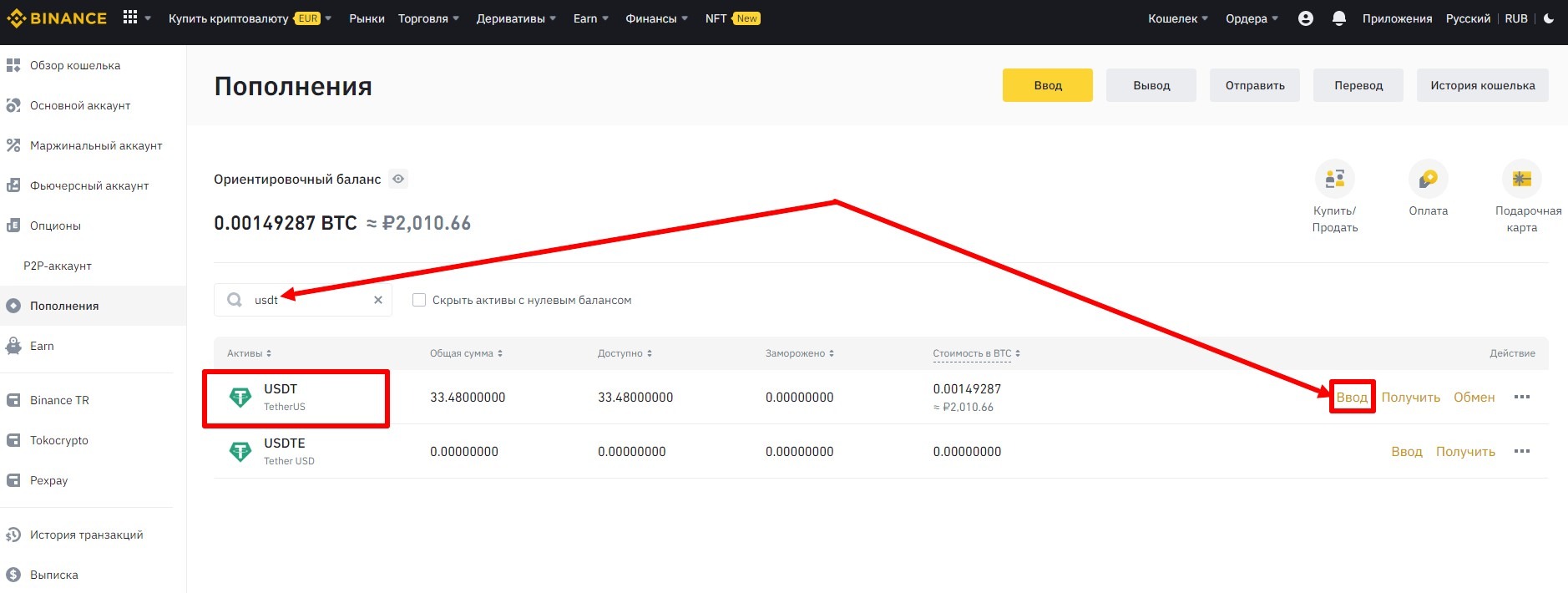Go to История транзакций in sidebar
The height and width of the screenshot is (593, 1568).
pos(86,535)
